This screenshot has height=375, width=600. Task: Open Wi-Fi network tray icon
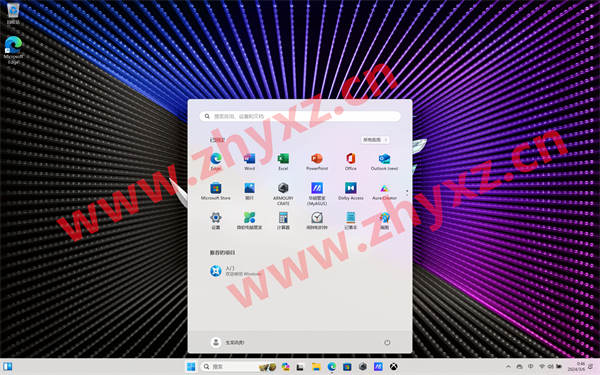(x=542, y=367)
